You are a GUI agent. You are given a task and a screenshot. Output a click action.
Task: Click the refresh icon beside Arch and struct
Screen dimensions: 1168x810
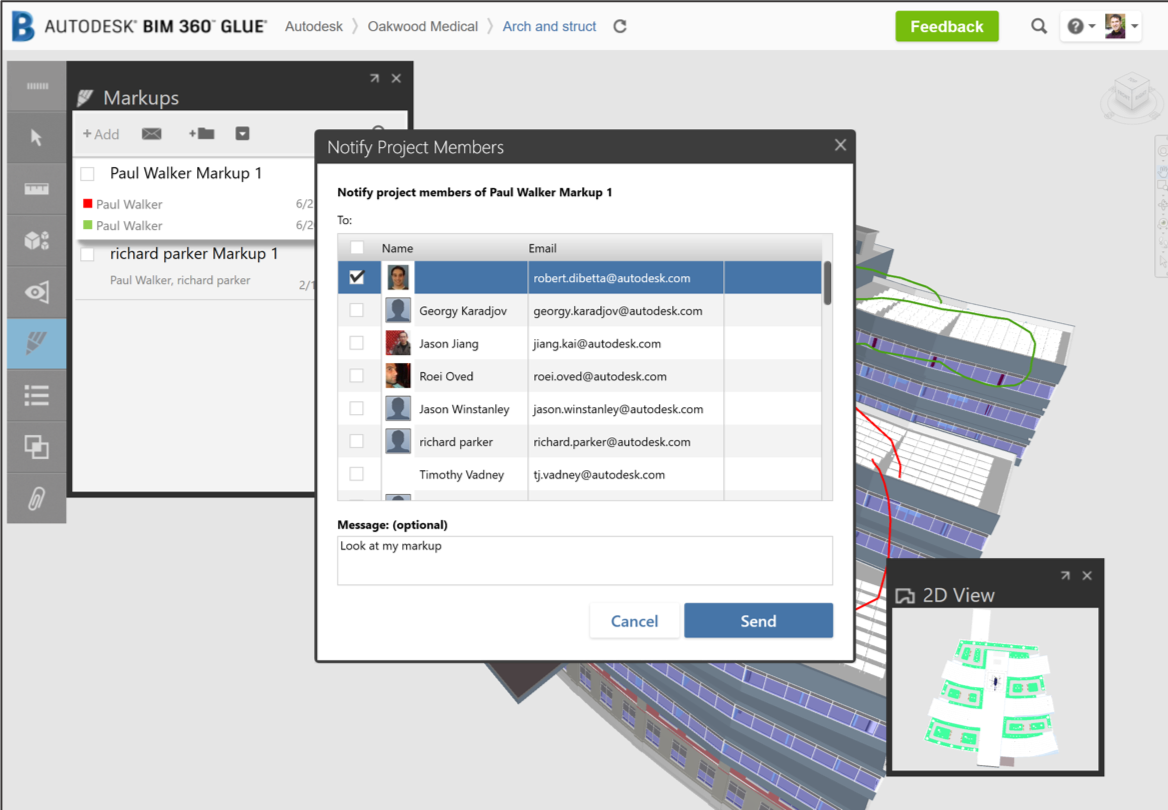click(620, 26)
